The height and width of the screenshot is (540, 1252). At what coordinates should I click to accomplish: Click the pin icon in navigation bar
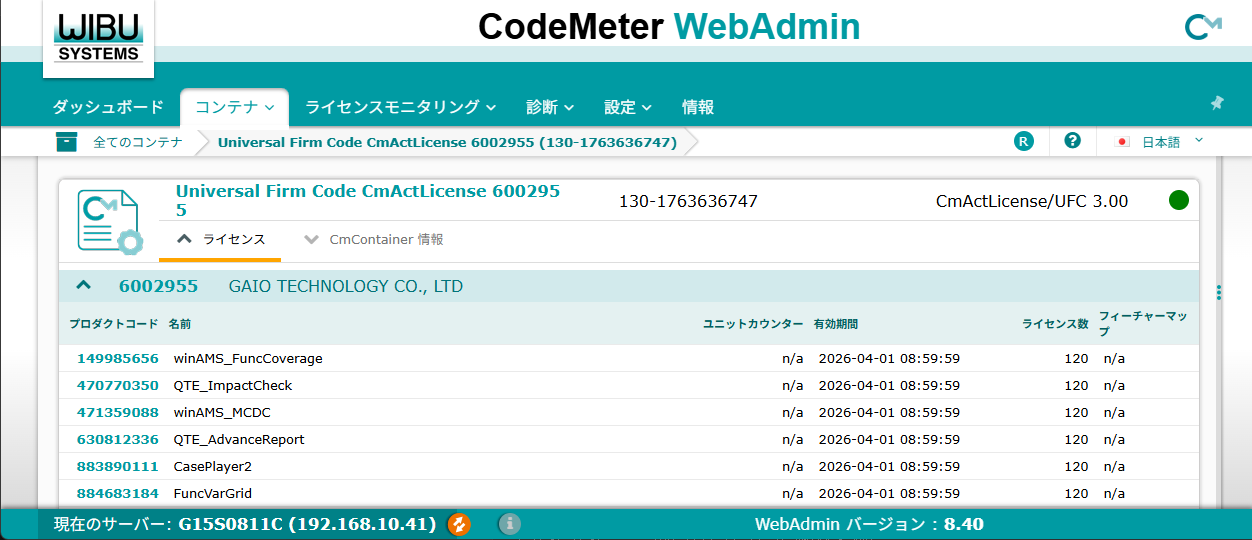click(x=1217, y=103)
